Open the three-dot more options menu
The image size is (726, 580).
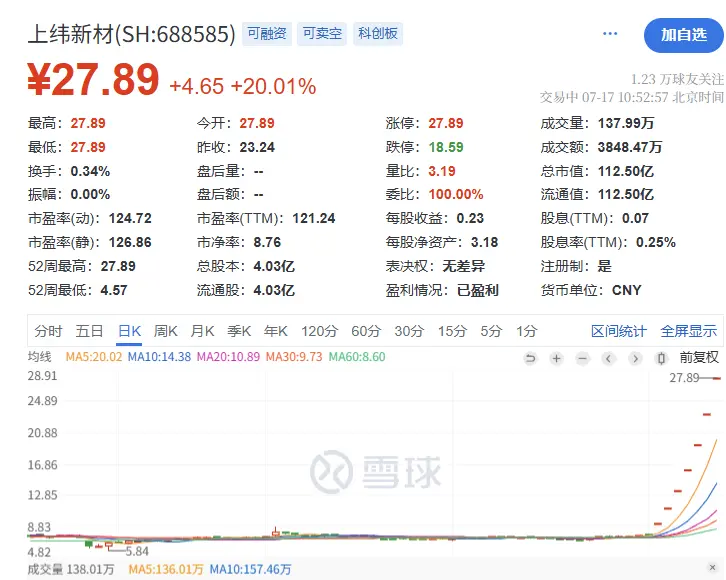point(610,34)
